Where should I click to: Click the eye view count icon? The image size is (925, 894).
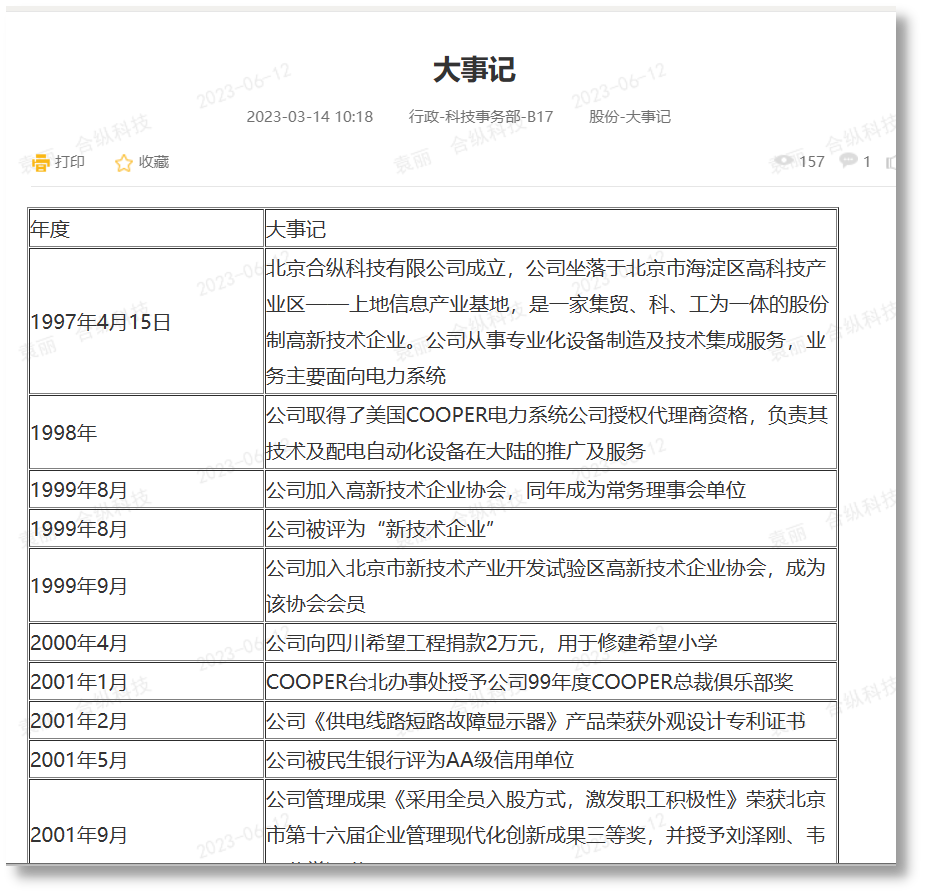click(x=783, y=161)
